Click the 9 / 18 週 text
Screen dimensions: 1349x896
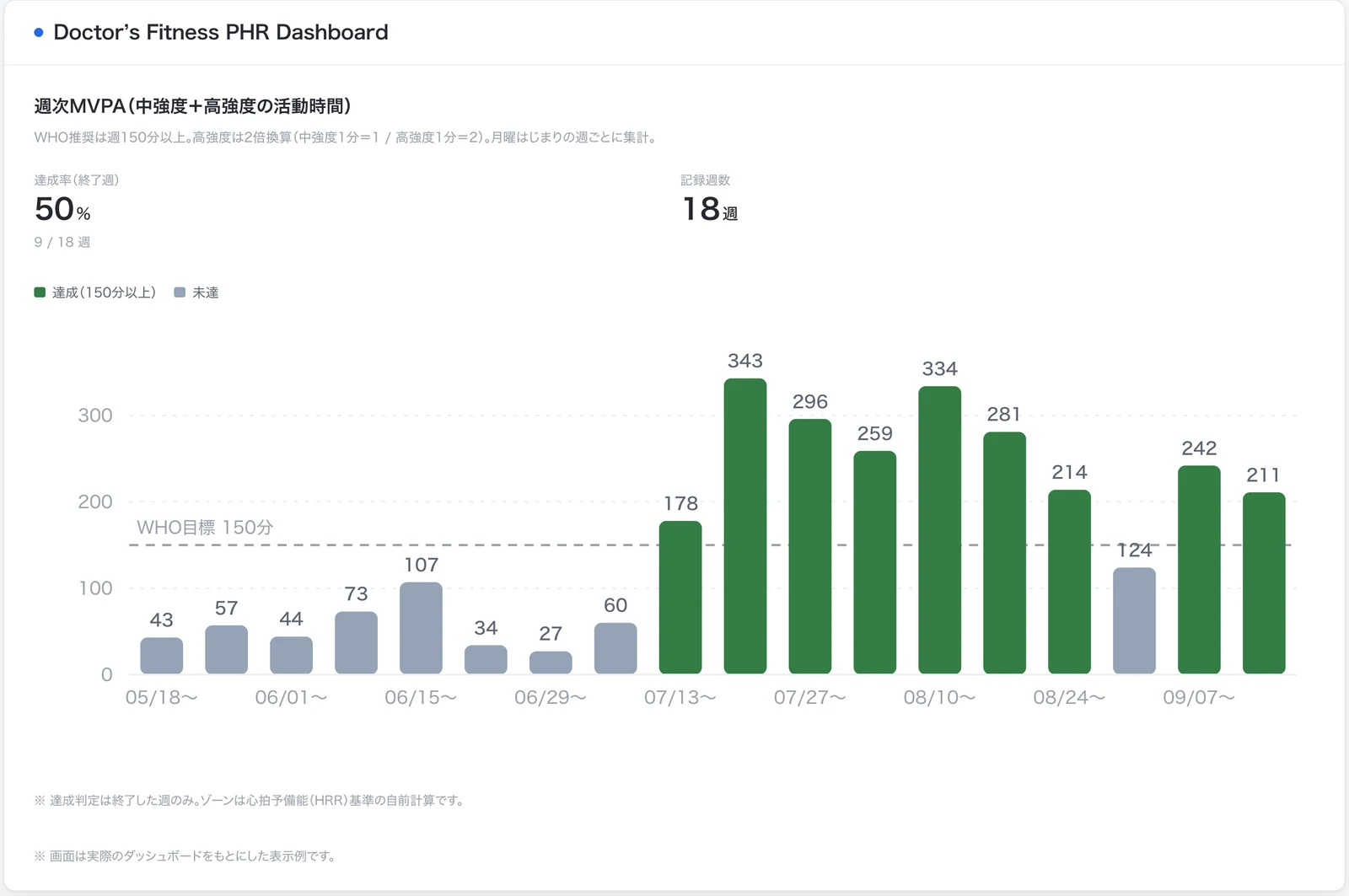click(62, 243)
